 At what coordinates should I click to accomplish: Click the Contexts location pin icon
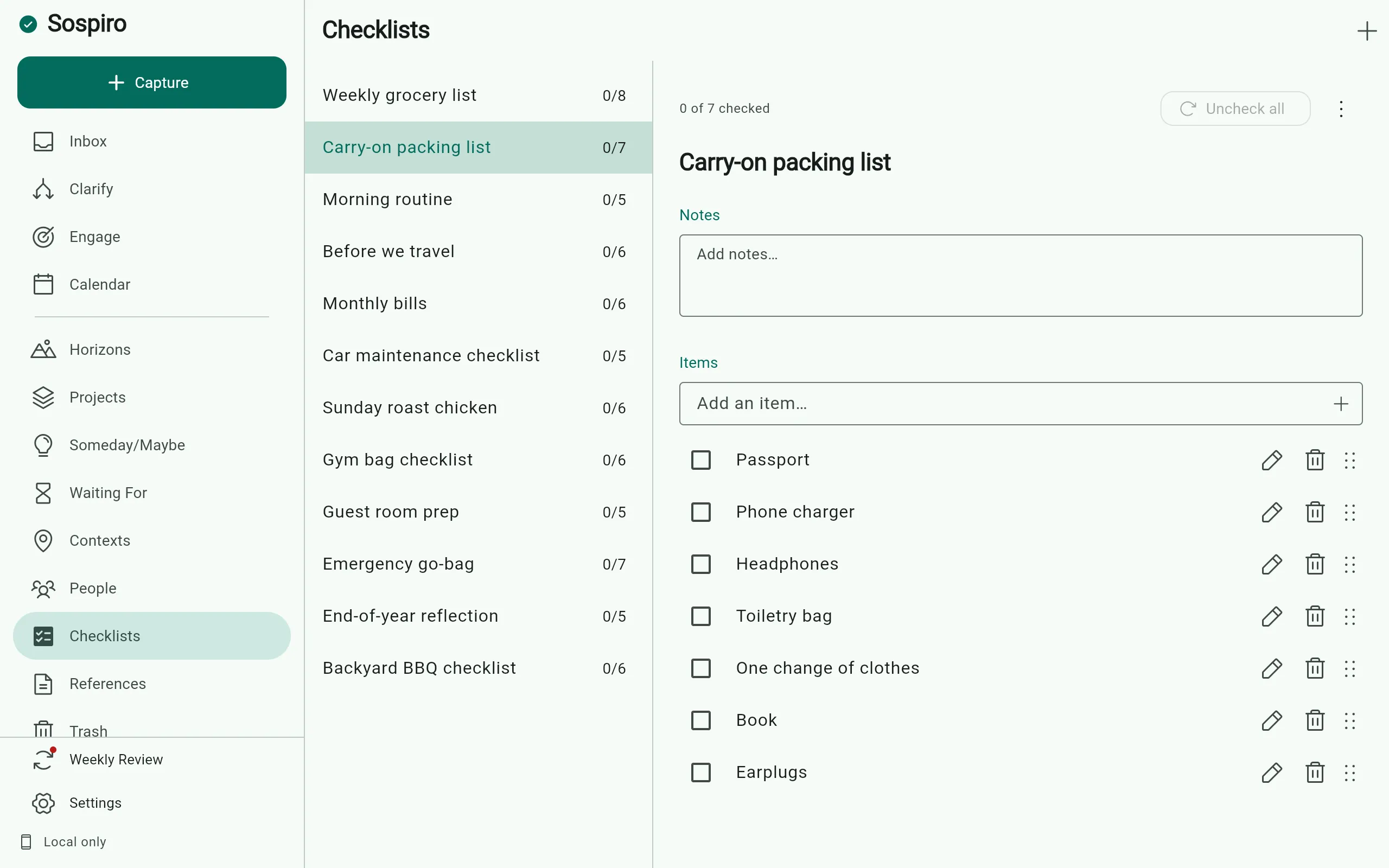point(43,540)
